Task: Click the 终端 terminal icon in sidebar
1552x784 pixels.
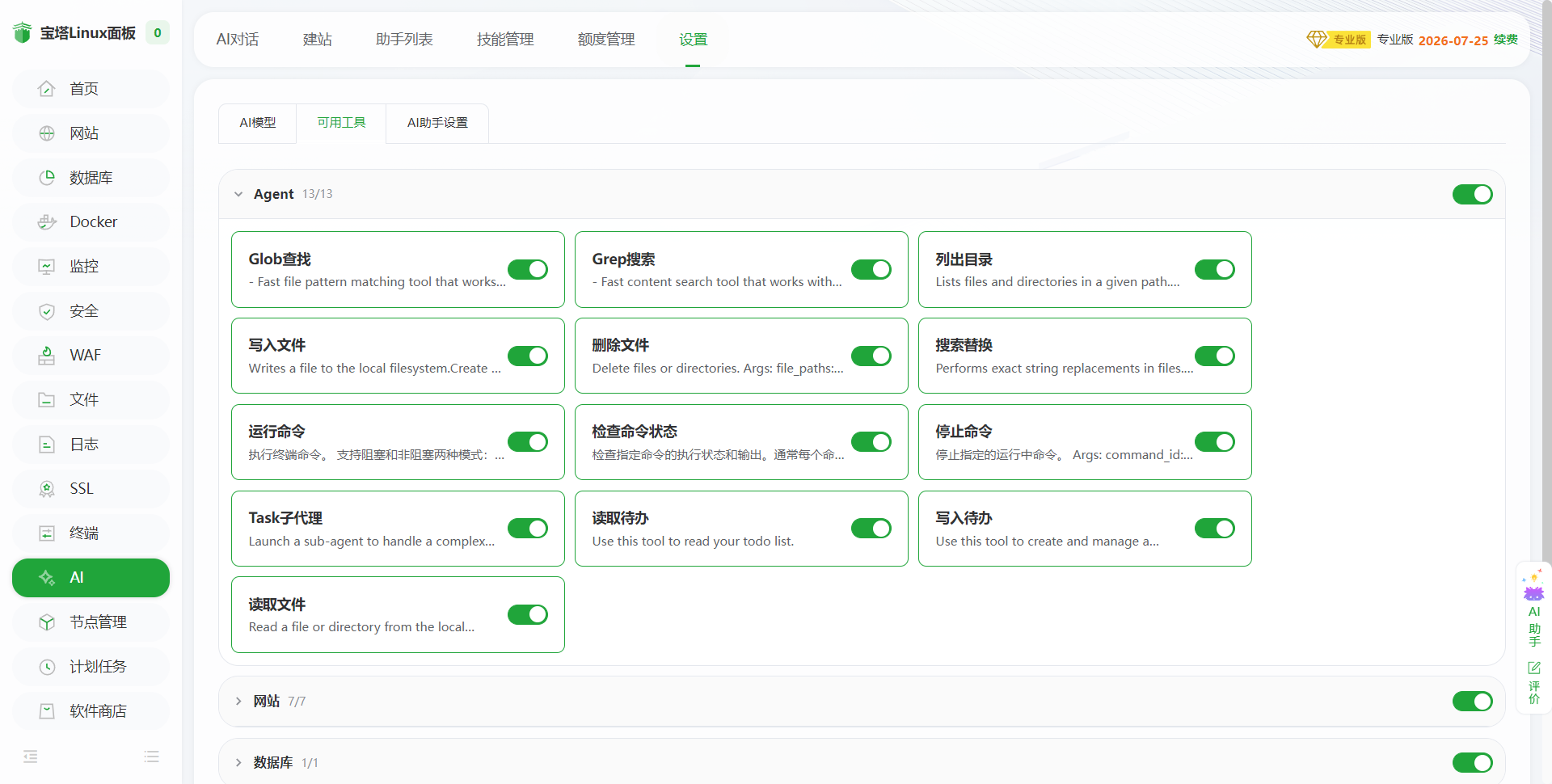Action: point(47,533)
